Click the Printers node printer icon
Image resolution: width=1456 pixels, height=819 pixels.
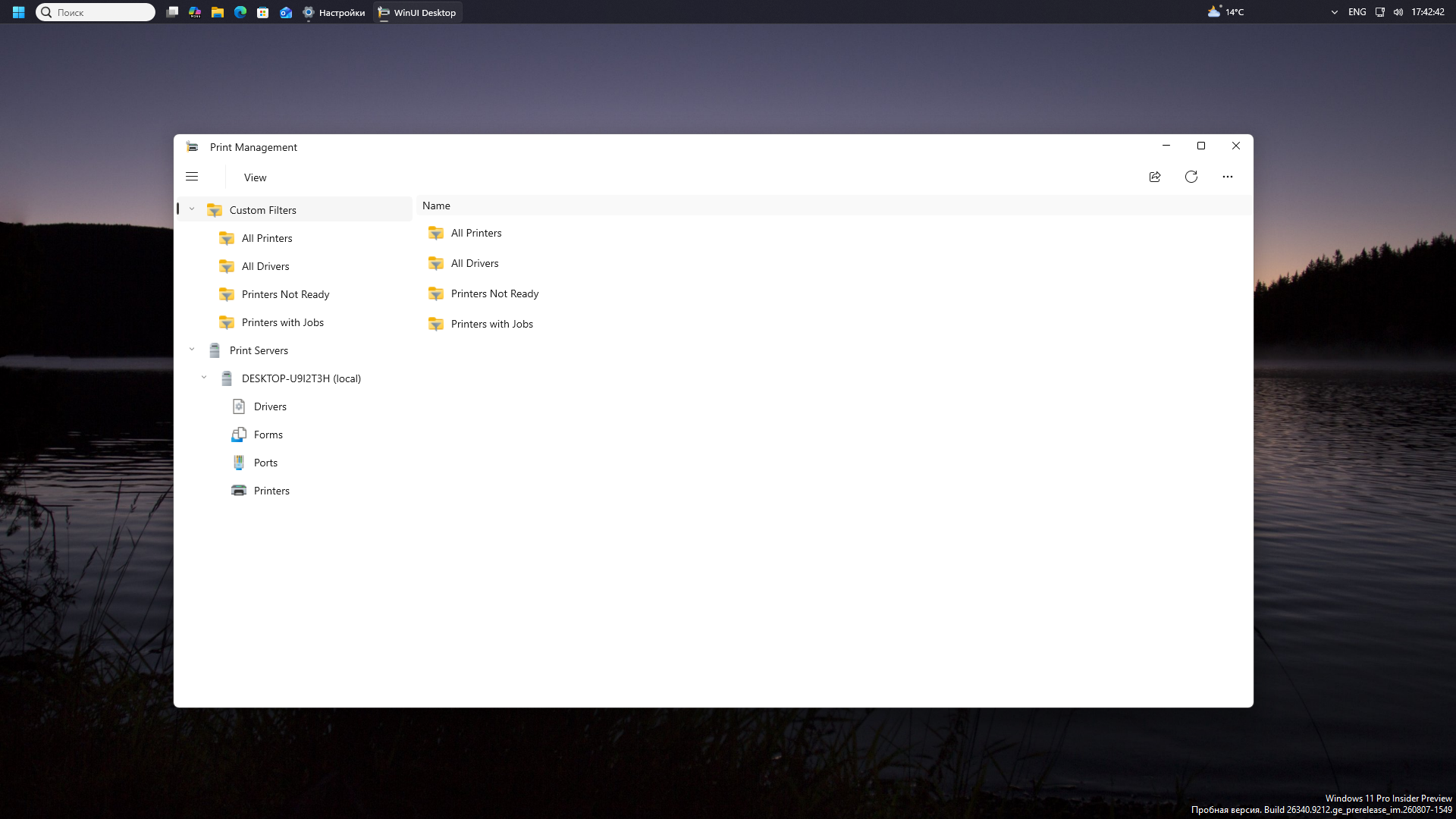pos(239,491)
